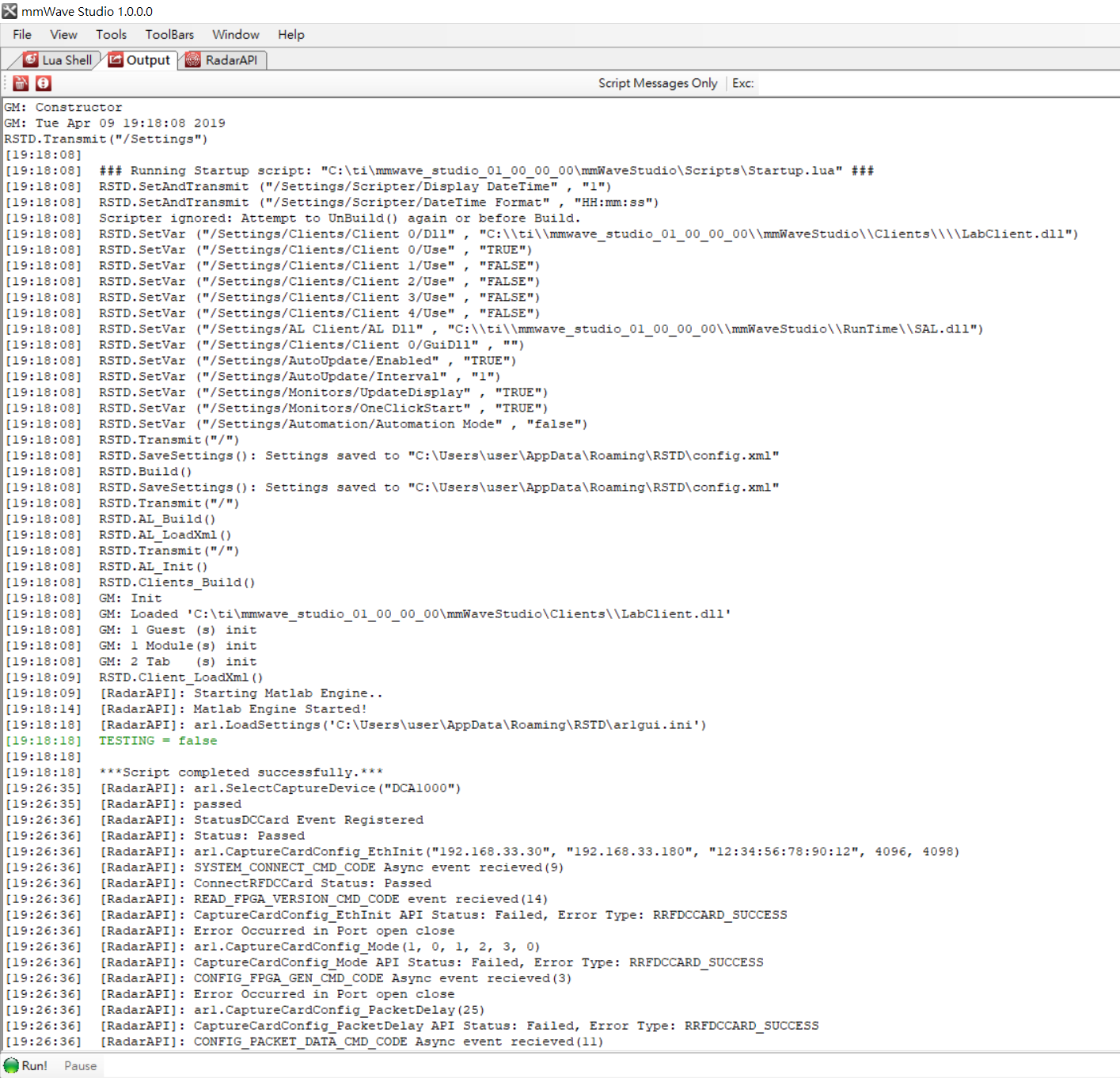
Task: Open the ToolBars menu
Action: pyautogui.click(x=169, y=35)
